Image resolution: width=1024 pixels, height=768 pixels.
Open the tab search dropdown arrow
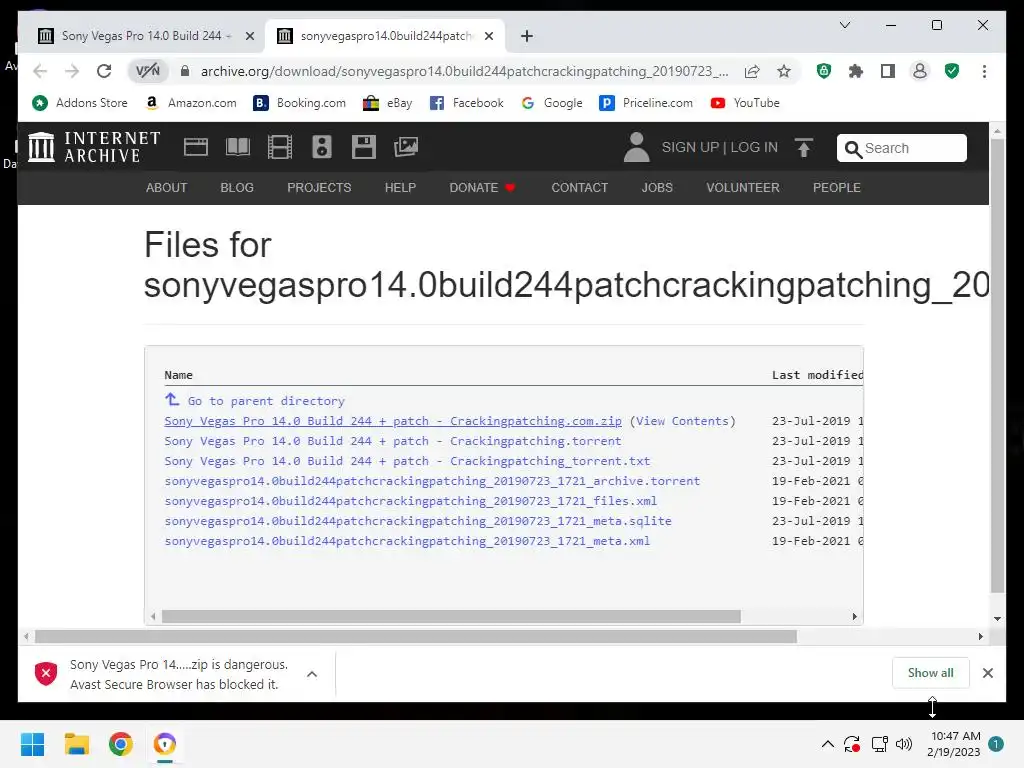[844, 25]
